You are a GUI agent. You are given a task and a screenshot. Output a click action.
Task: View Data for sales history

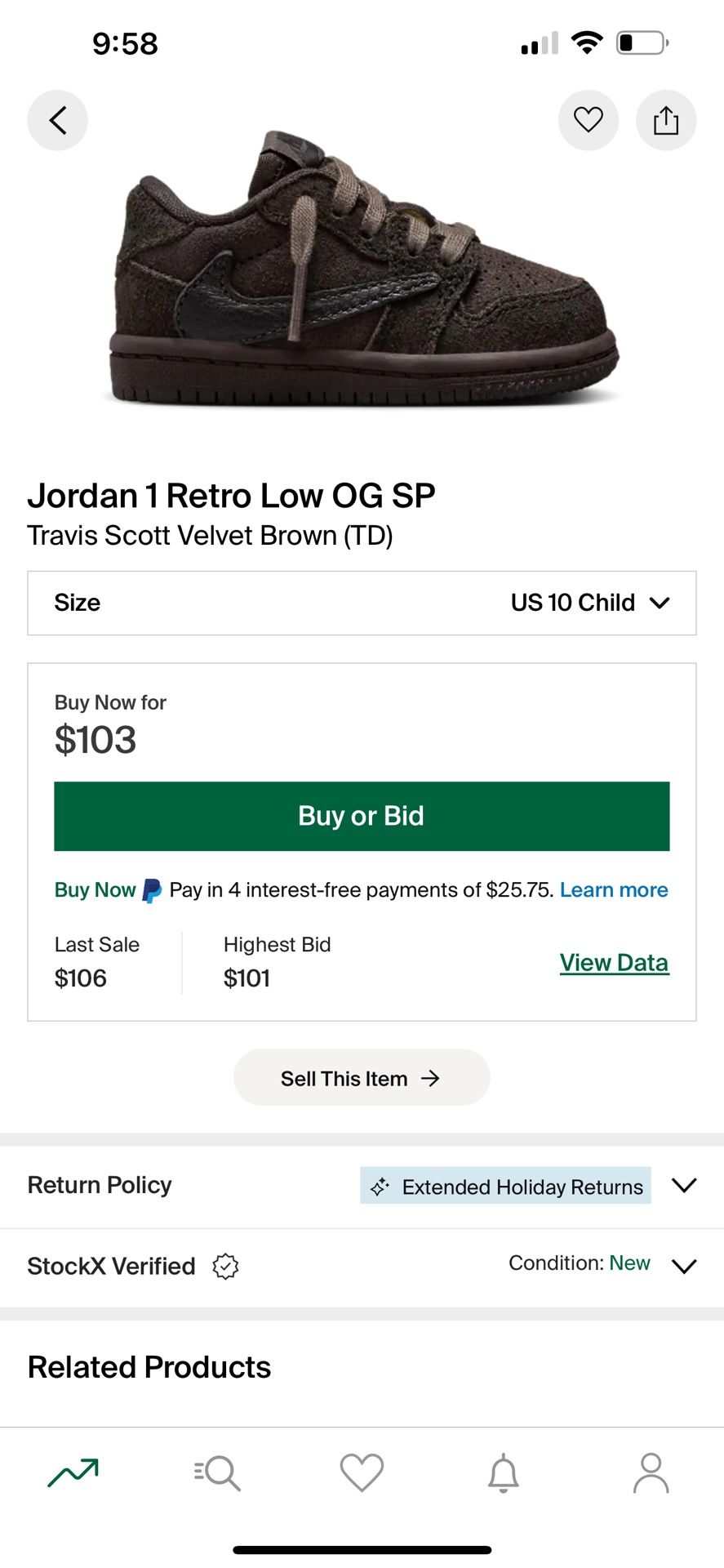coord(614,962)
